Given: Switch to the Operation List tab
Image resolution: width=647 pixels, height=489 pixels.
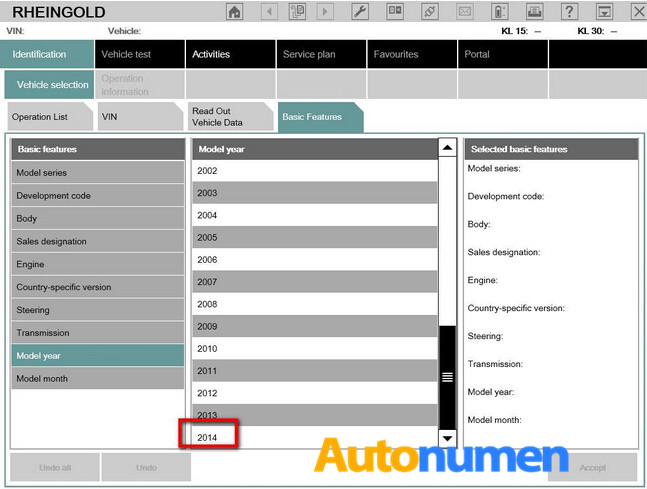Looking at the screenshot, I should [x=50, y=117].
